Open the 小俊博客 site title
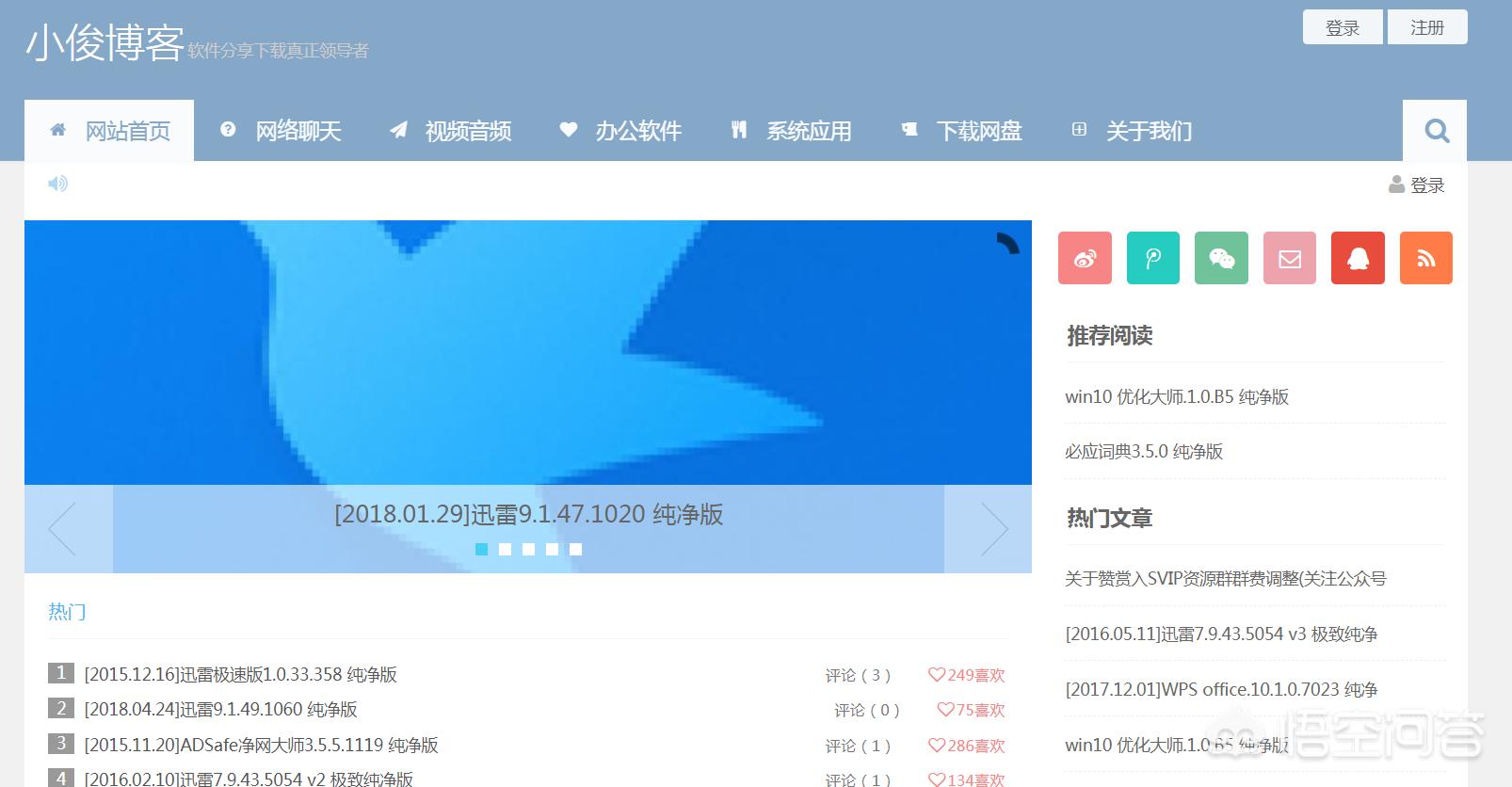Viewport: 1512px width, 787px height. (105, 43)
